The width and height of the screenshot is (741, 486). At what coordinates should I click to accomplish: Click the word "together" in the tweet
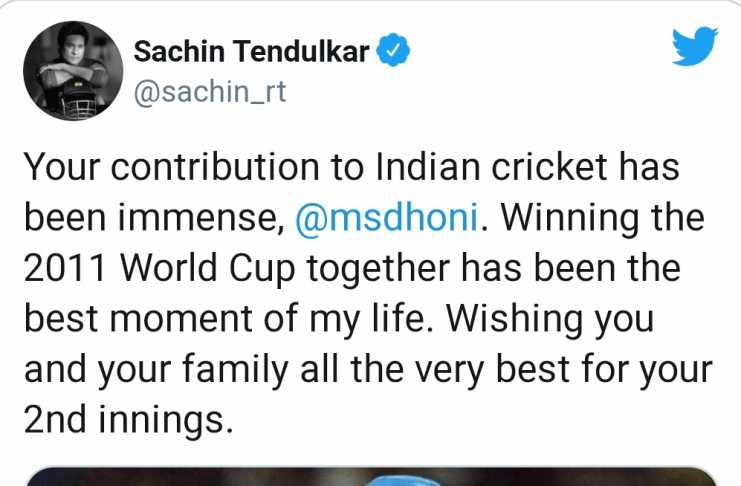pos(378,268)
